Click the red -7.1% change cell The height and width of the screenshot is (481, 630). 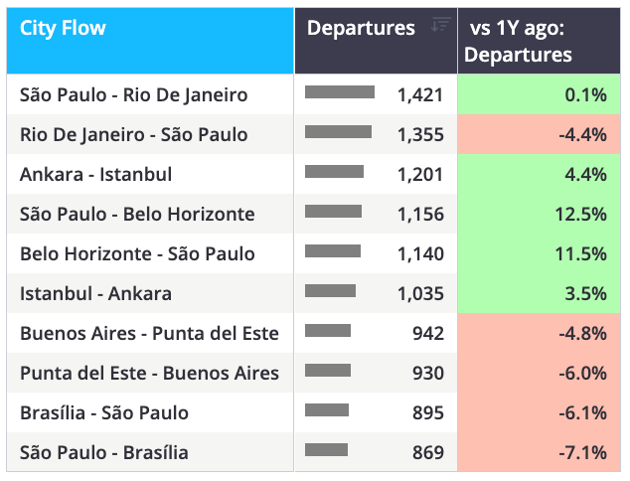click(x=539, y=452)
